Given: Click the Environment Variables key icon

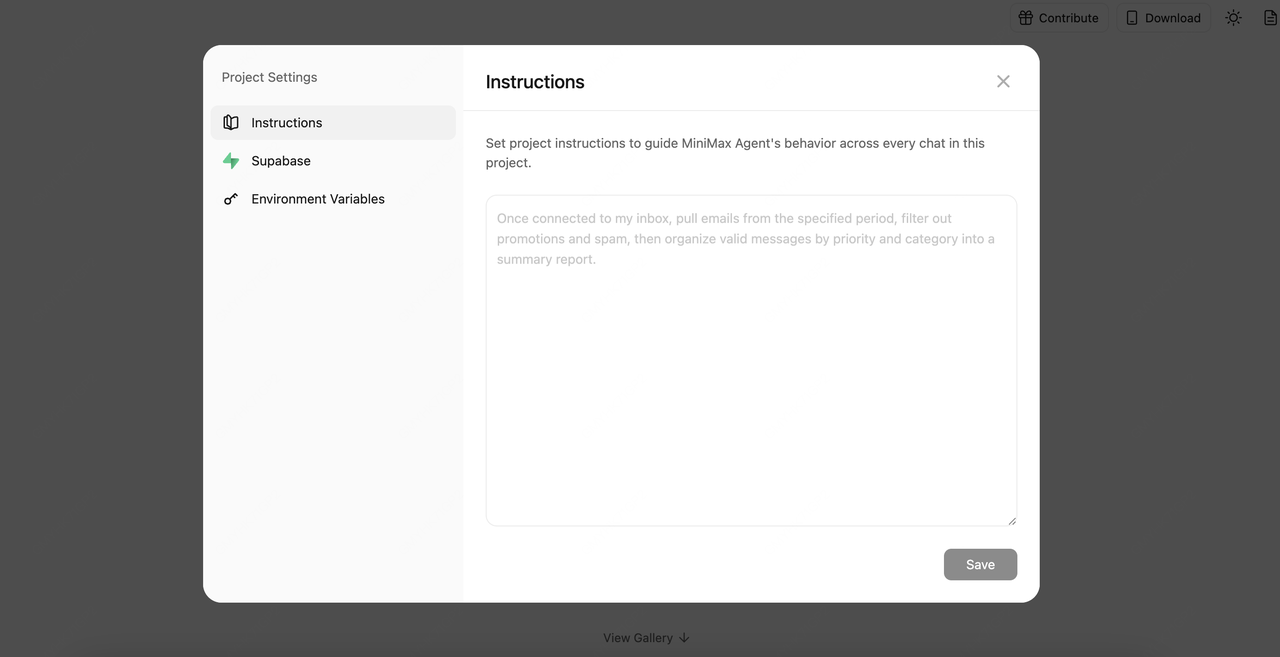Looking at the screenshot, I should point(231,199).
